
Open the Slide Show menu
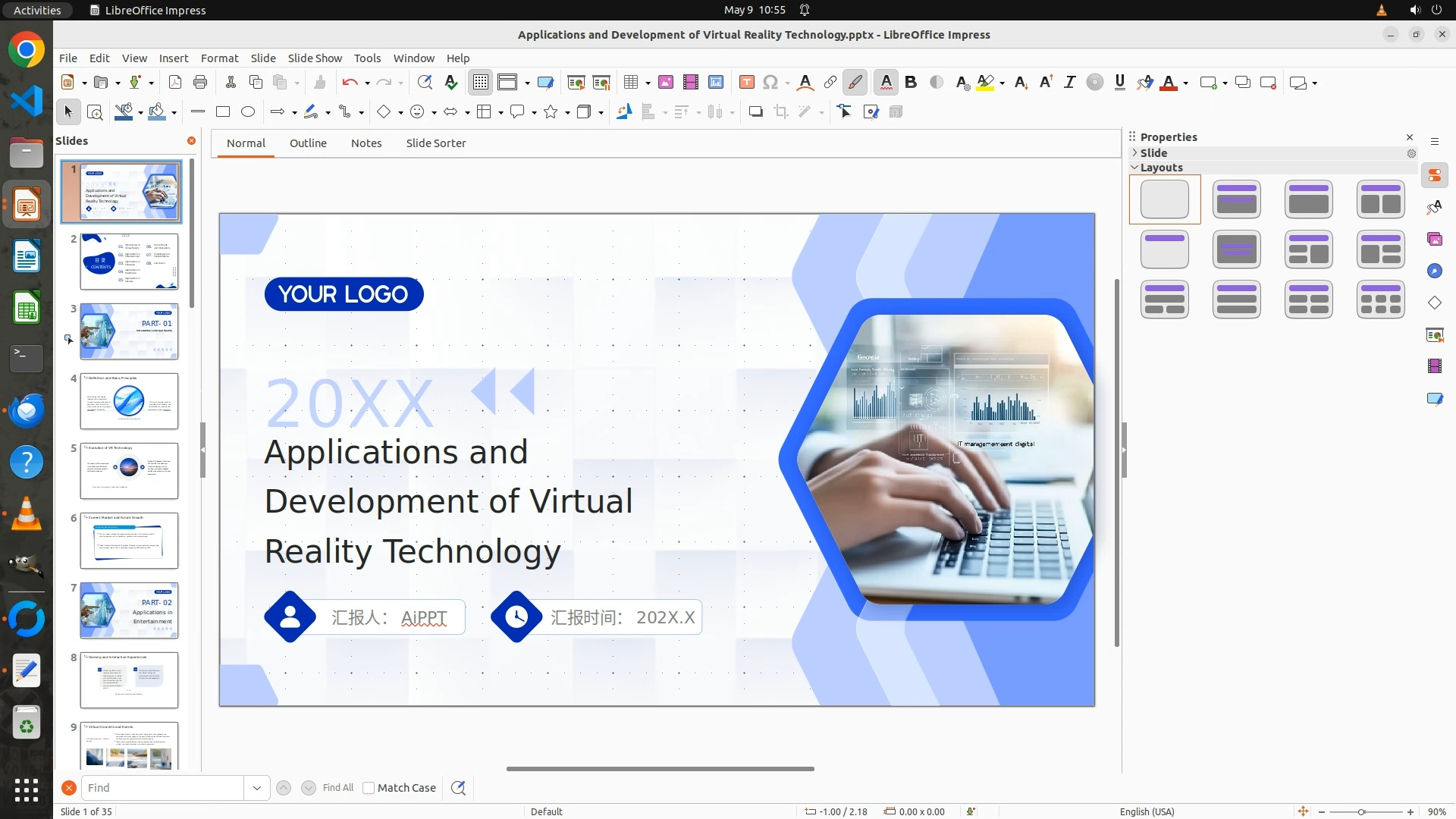click(314, 58)
